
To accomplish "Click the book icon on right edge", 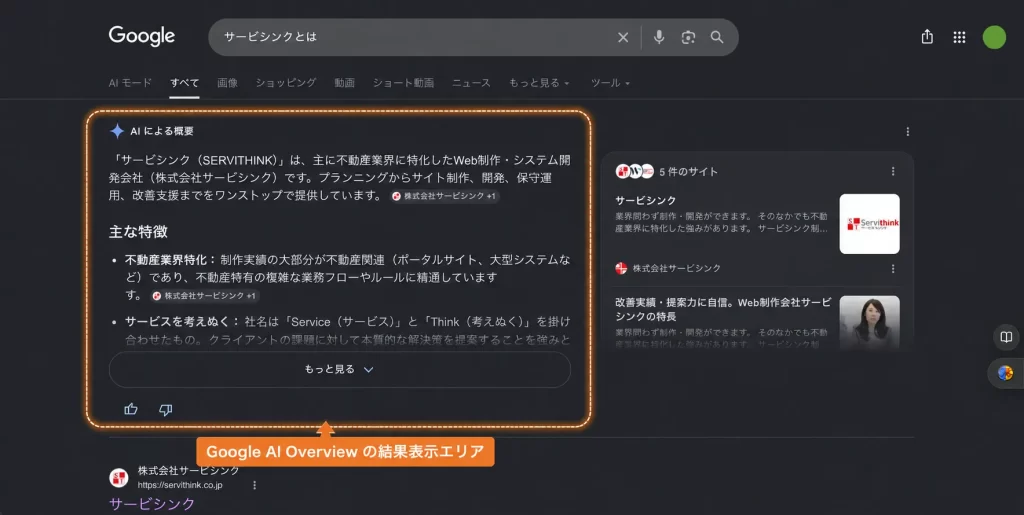I will point(1006,337).
